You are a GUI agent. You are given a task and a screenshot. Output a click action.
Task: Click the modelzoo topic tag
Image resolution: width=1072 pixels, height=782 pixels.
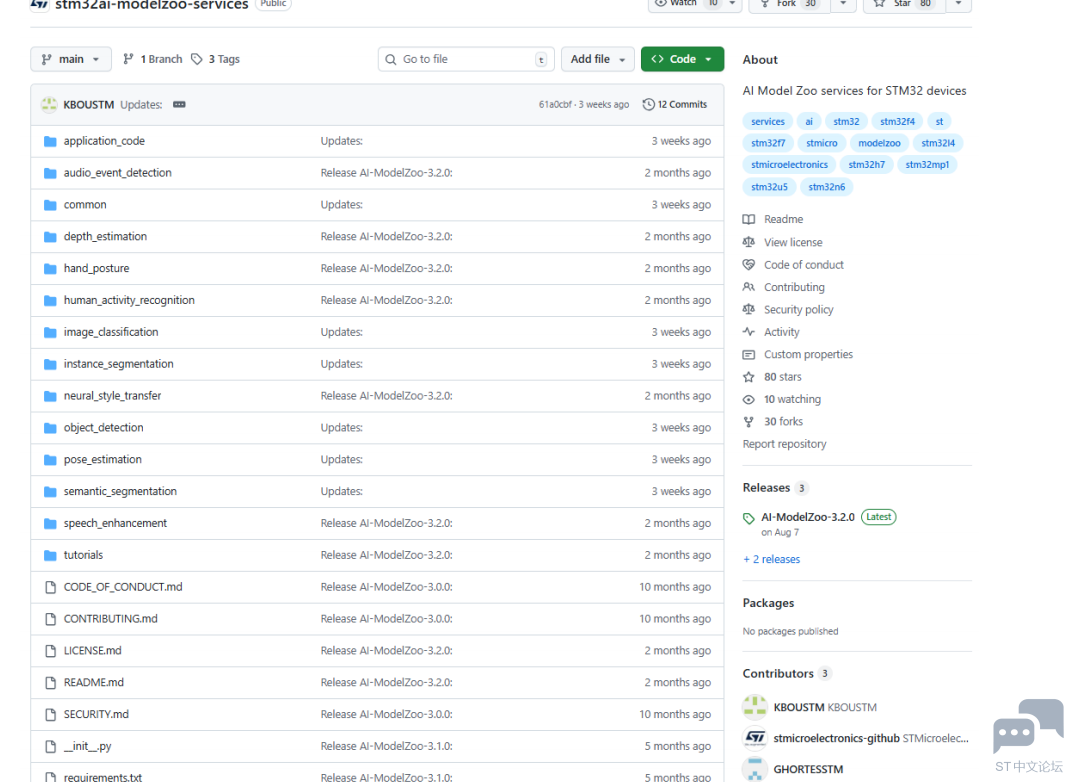[x=879, y=144]
